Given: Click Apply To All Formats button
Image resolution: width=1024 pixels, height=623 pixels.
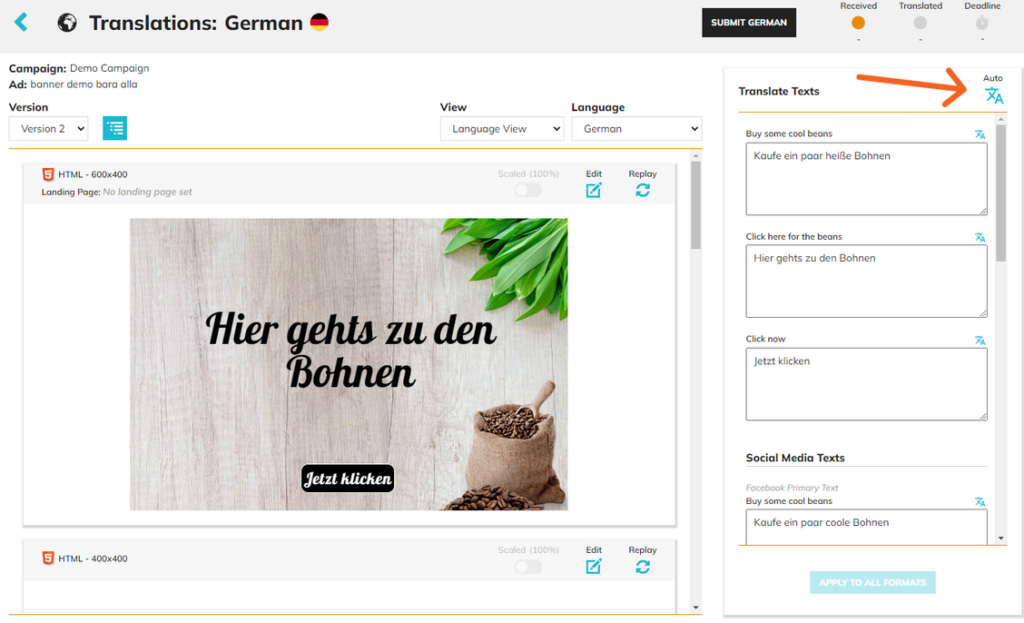Looking at the screenshot, I should click(872, 583).
